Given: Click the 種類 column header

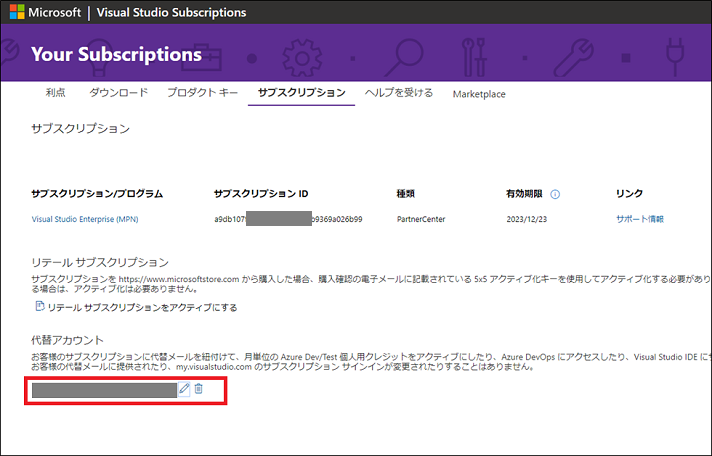Looking at the screenshot, I should pos(405,194).
